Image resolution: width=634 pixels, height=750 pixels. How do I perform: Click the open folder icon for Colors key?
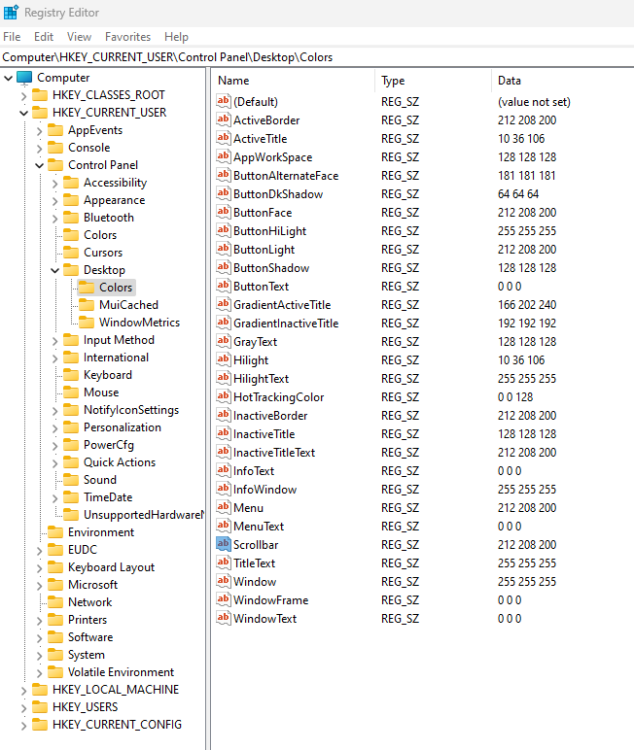pyautogui.click(x=87, y=288)
